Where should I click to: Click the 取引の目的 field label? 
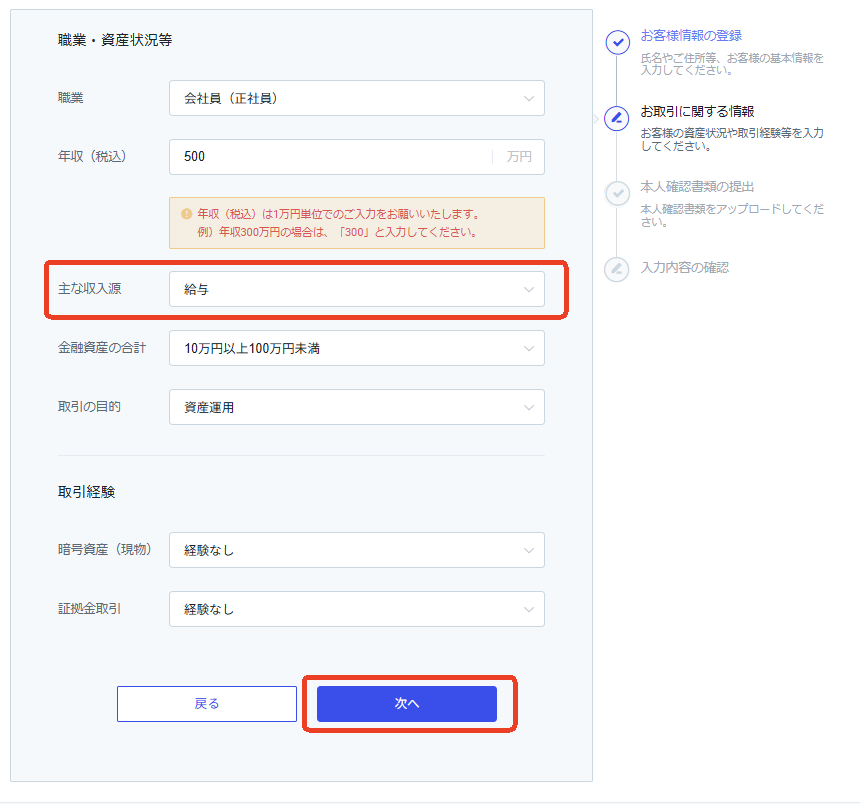click(x=89, y=406)
